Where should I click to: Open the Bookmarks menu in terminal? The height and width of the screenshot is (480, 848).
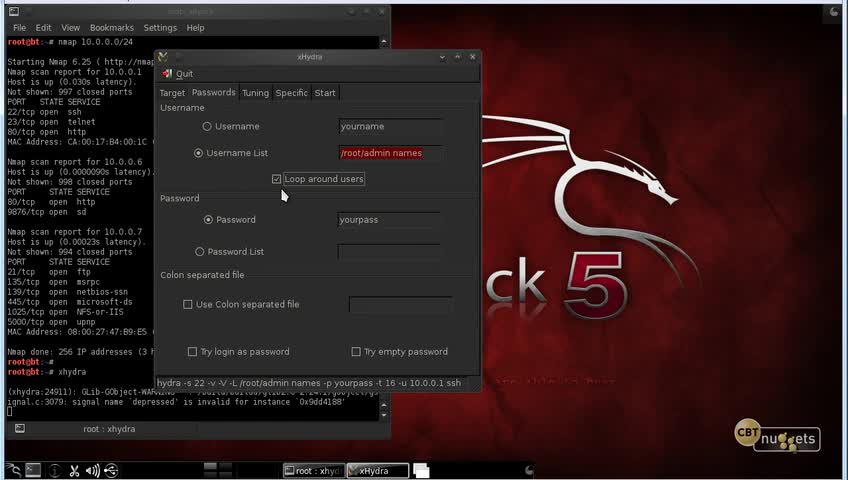coord(111,28)
